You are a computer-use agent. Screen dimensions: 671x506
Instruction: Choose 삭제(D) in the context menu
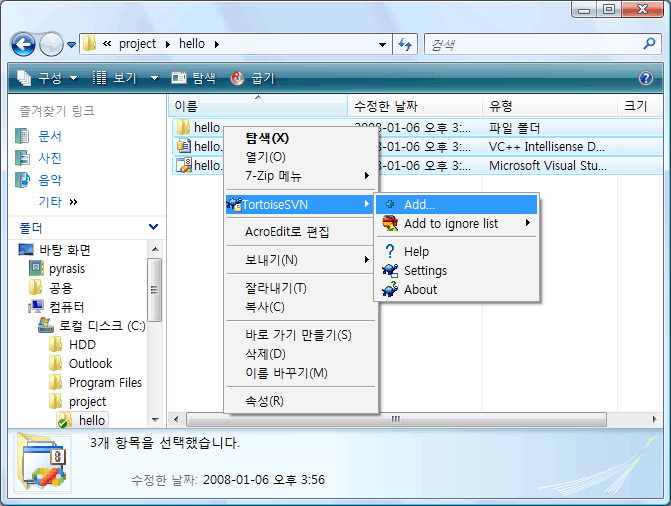[266, 354]
